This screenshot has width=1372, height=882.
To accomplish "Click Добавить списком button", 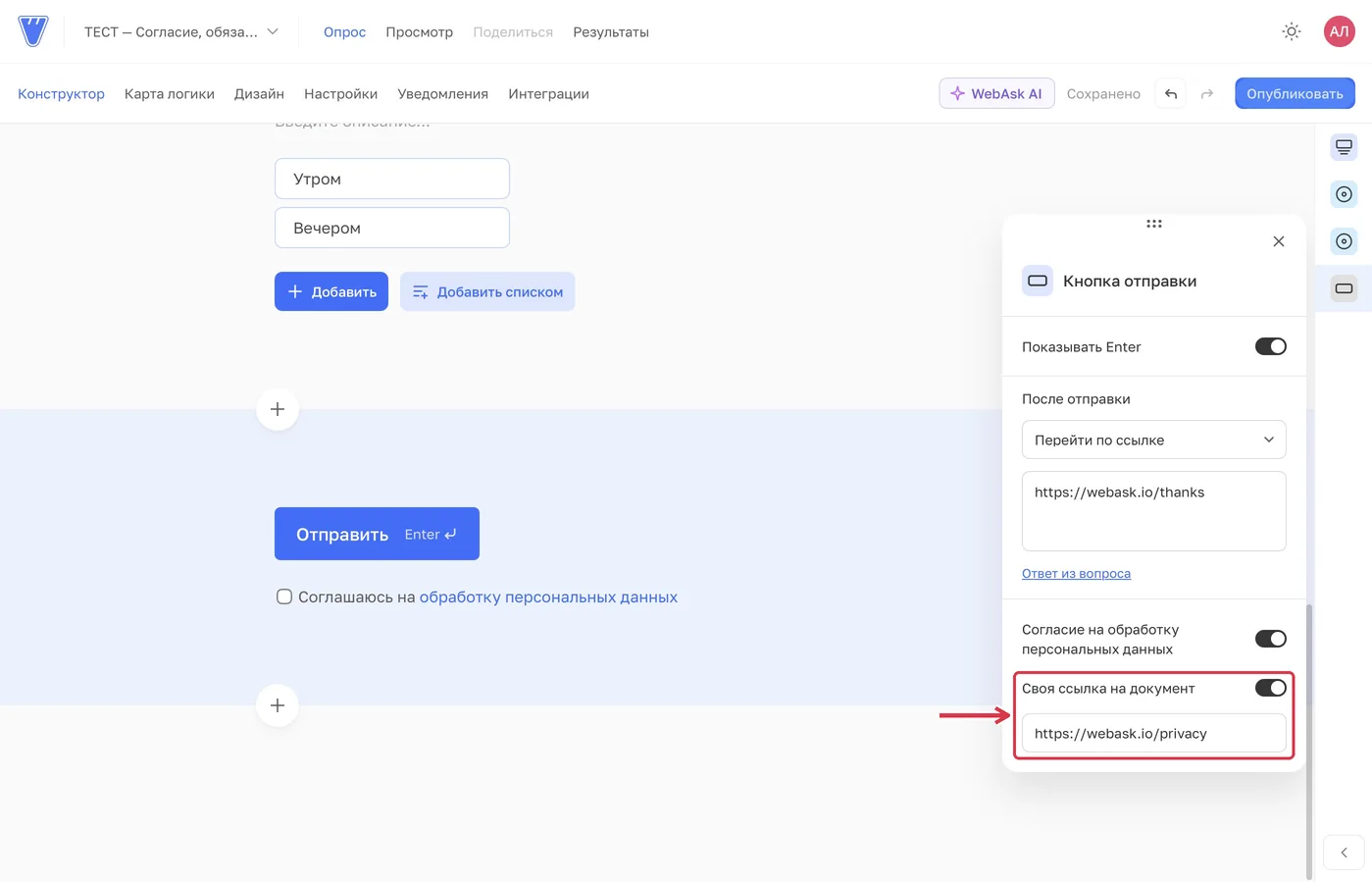I will [487, 291].
